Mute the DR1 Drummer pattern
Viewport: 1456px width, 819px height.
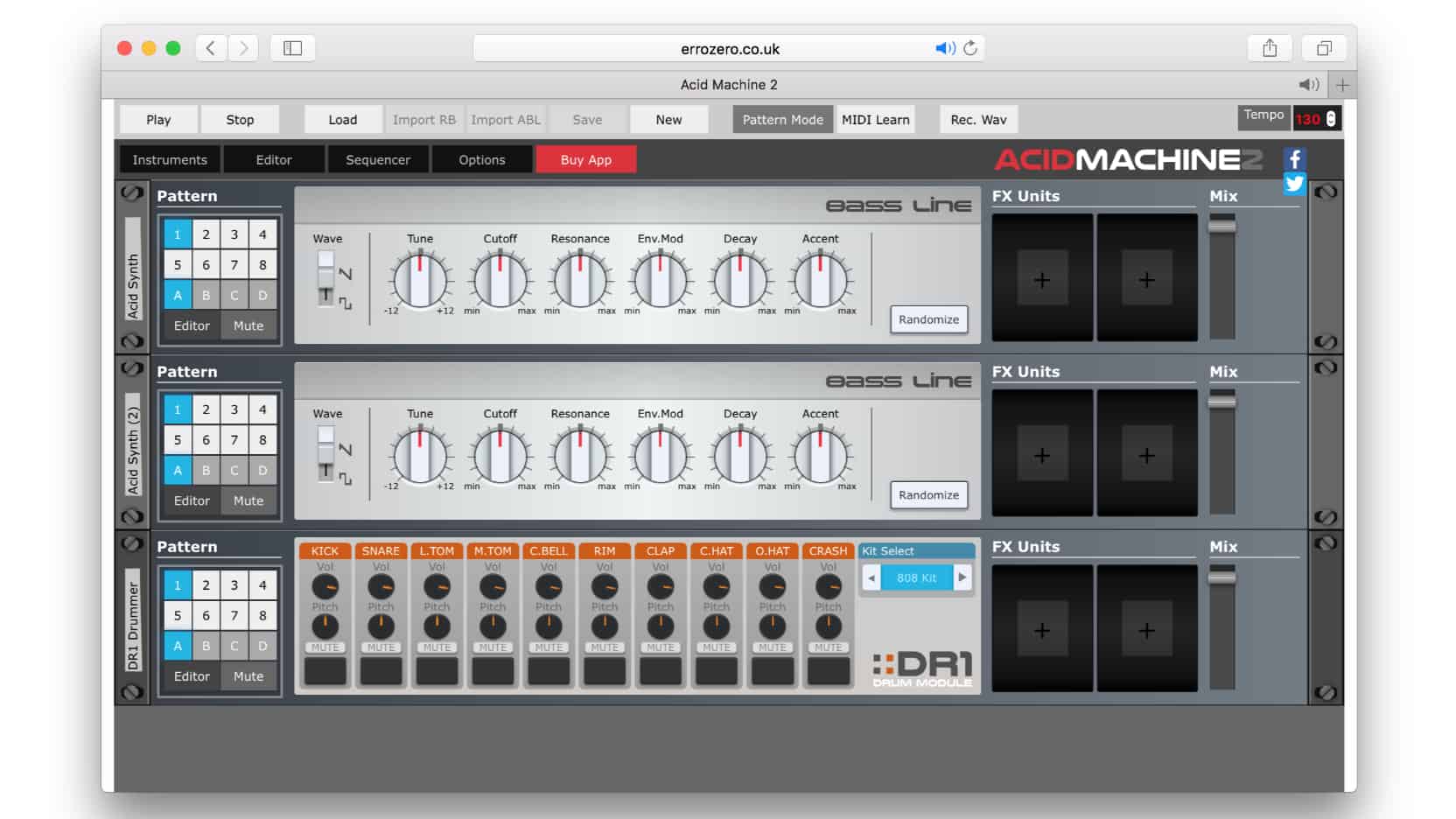click(x=248, y=676)
